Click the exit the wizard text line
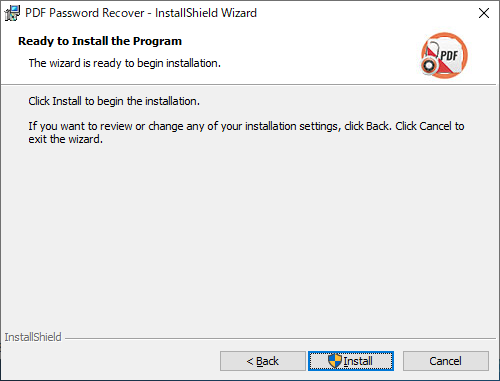 [x=65, y=139]
